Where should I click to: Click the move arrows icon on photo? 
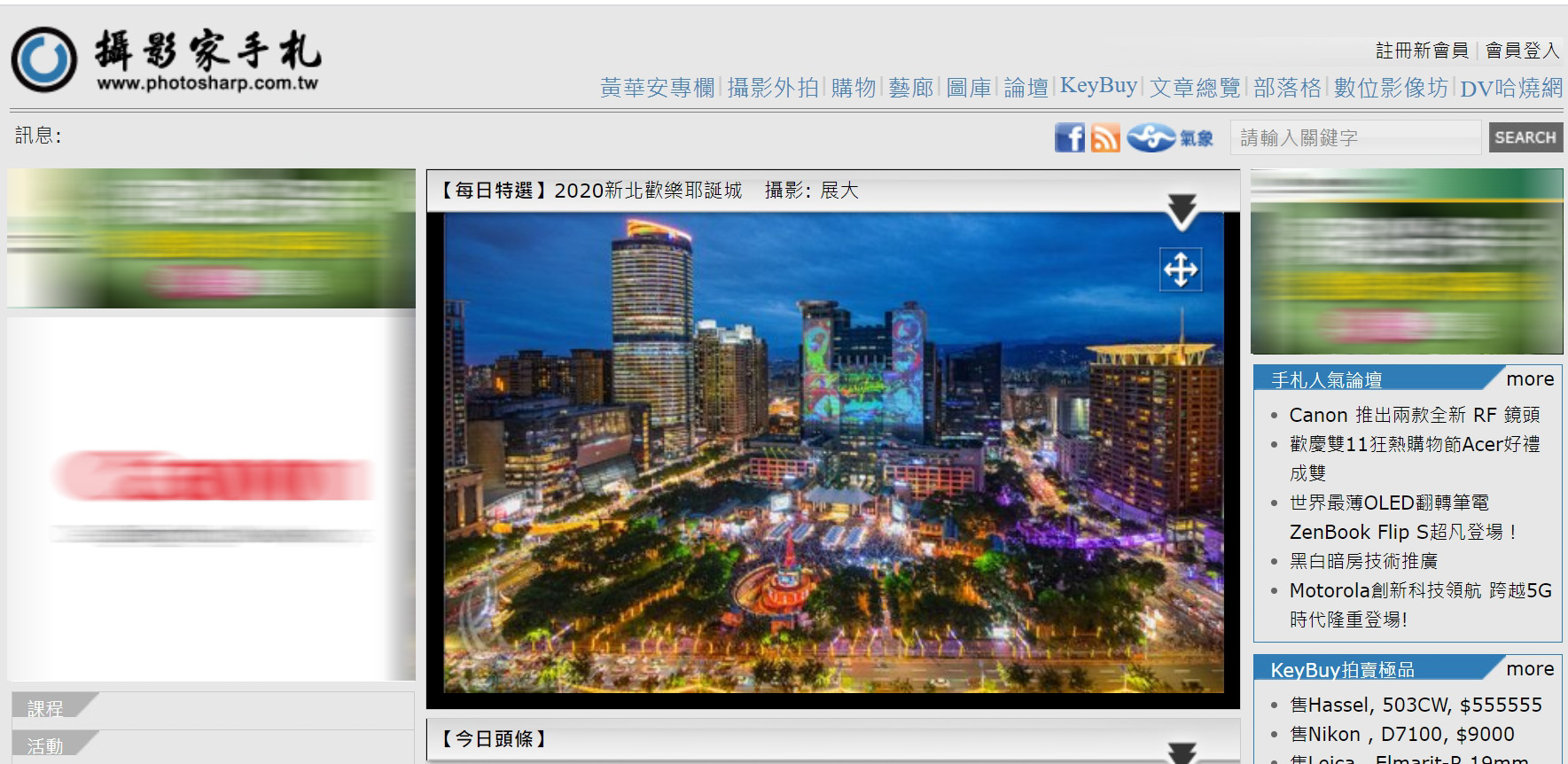(x=1181, y=269)
